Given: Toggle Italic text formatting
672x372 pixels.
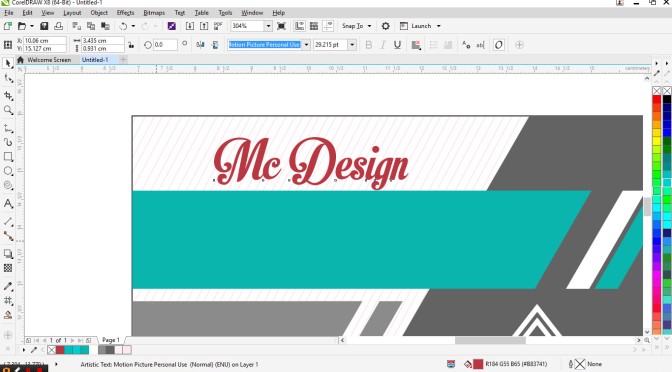Looking at the screenshot, I should click(x=383, y=45).
